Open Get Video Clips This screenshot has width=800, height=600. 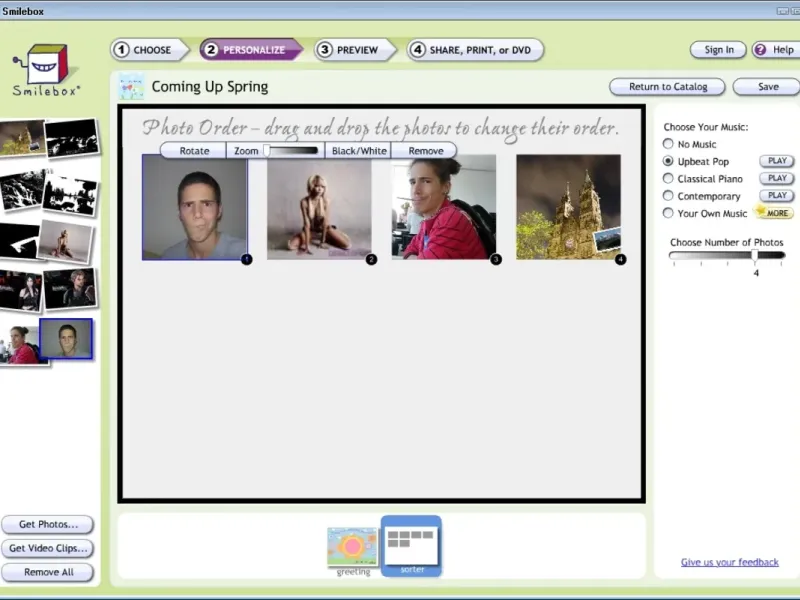[47, 548]
